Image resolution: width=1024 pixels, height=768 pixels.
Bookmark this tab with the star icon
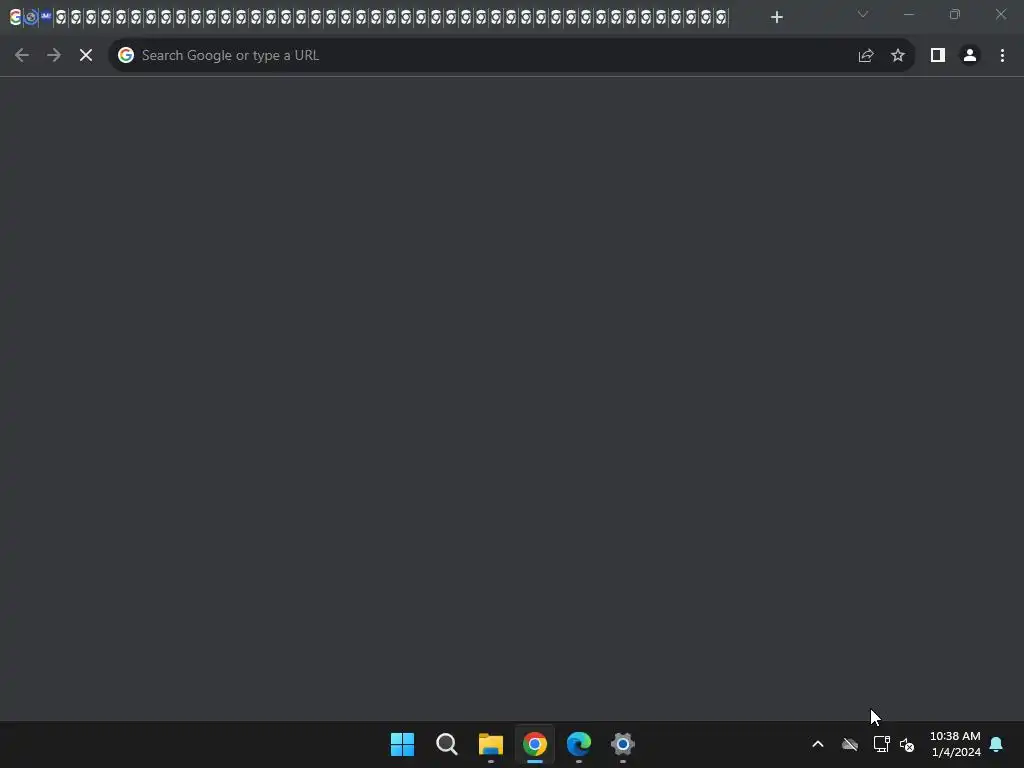pos(898,56)
